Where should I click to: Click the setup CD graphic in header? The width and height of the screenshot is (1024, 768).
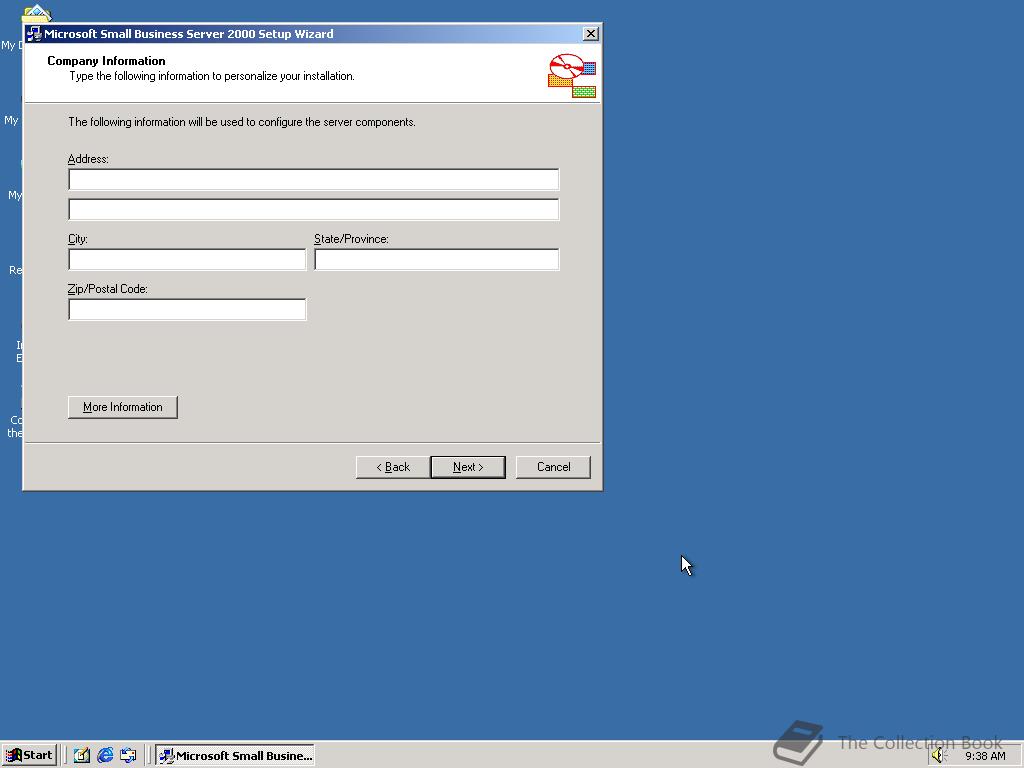572,76
